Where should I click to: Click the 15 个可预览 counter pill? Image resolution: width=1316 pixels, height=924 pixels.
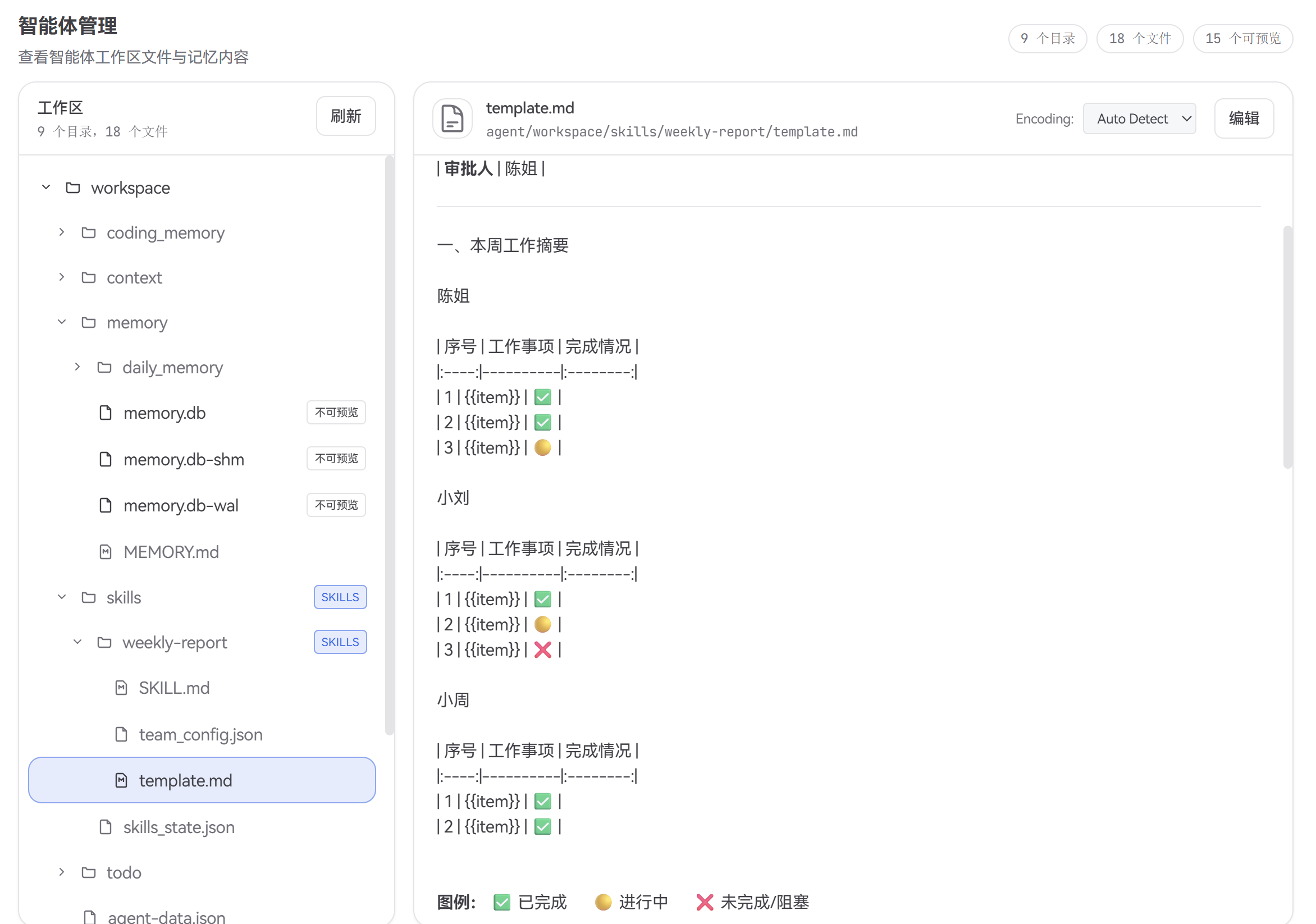click(1242, 38)
